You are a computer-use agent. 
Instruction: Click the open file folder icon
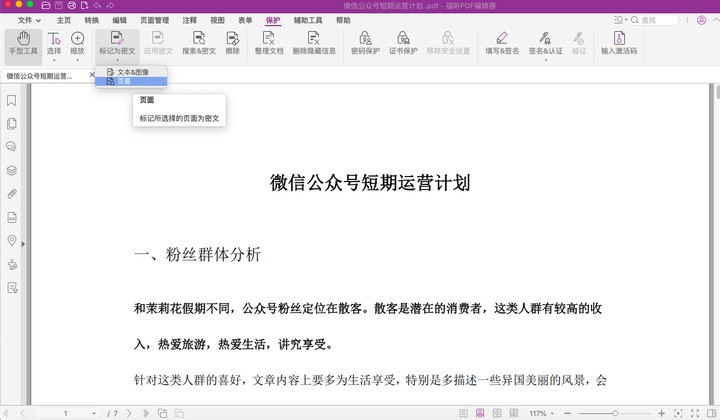[45, 6]
